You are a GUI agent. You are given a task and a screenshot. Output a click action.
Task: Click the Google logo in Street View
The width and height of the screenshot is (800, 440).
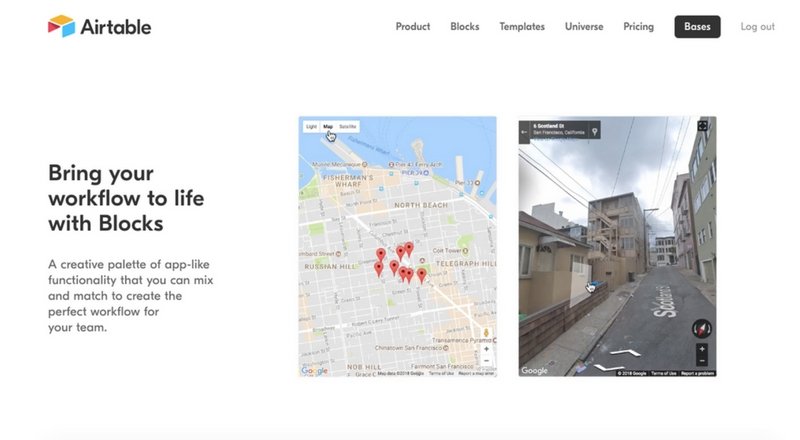point(534,371)
